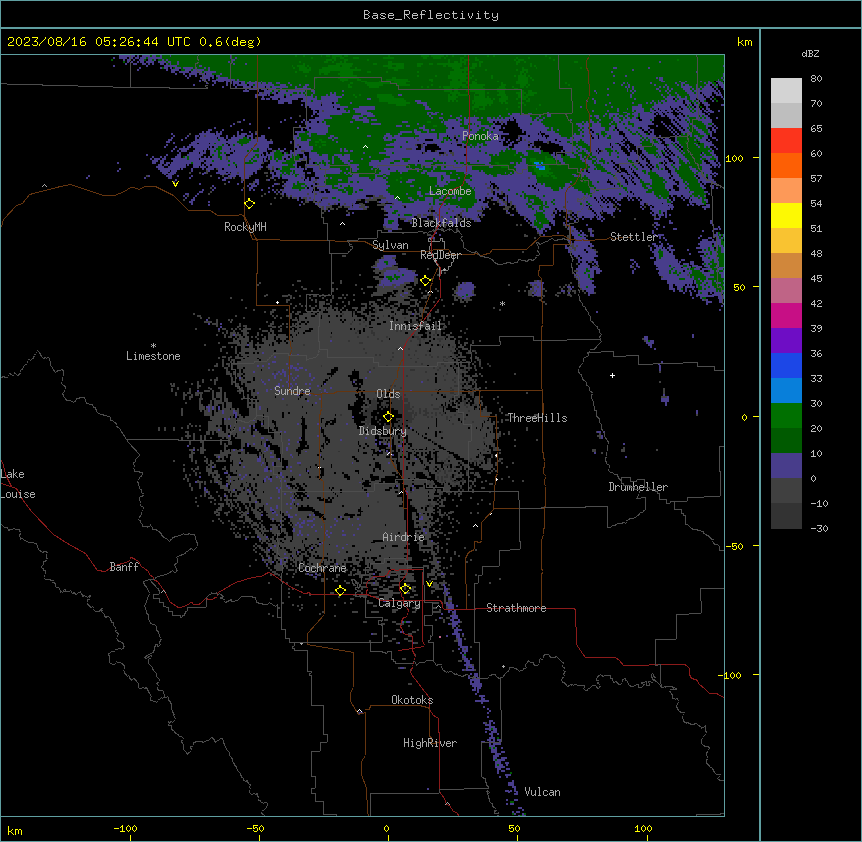Pick the purple 36-39 dBZ legend swatch
This screenshot has width=862, height=842.
coord(786,341)
